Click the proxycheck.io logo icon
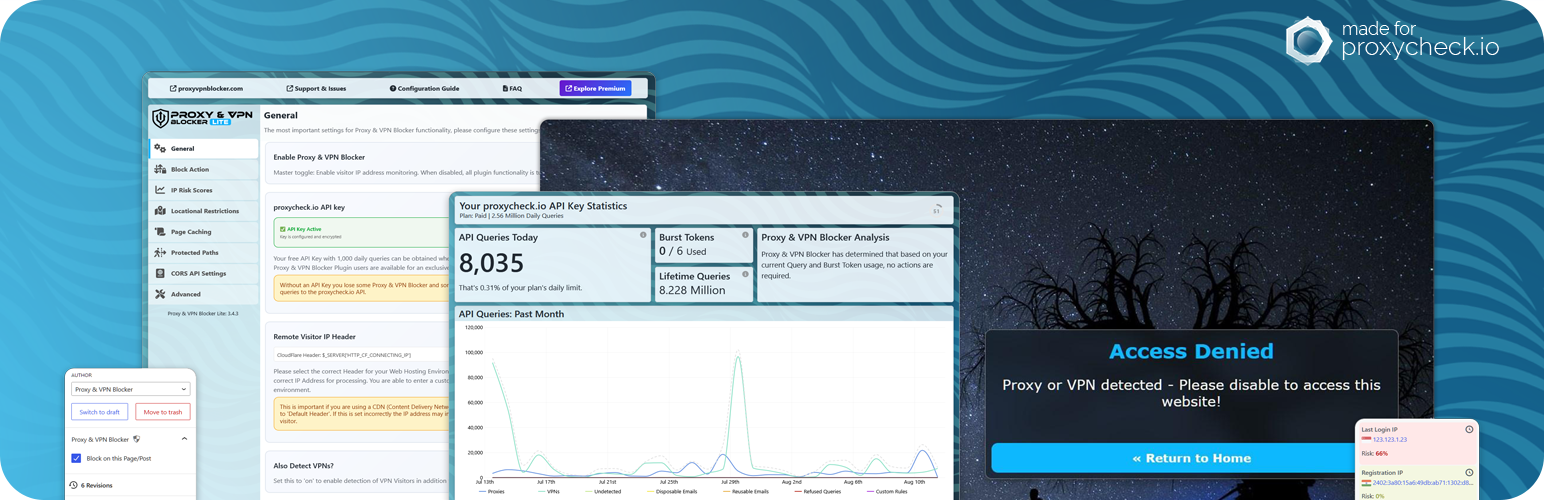This screenshot has width=1544, height=500. [1308, 40]
